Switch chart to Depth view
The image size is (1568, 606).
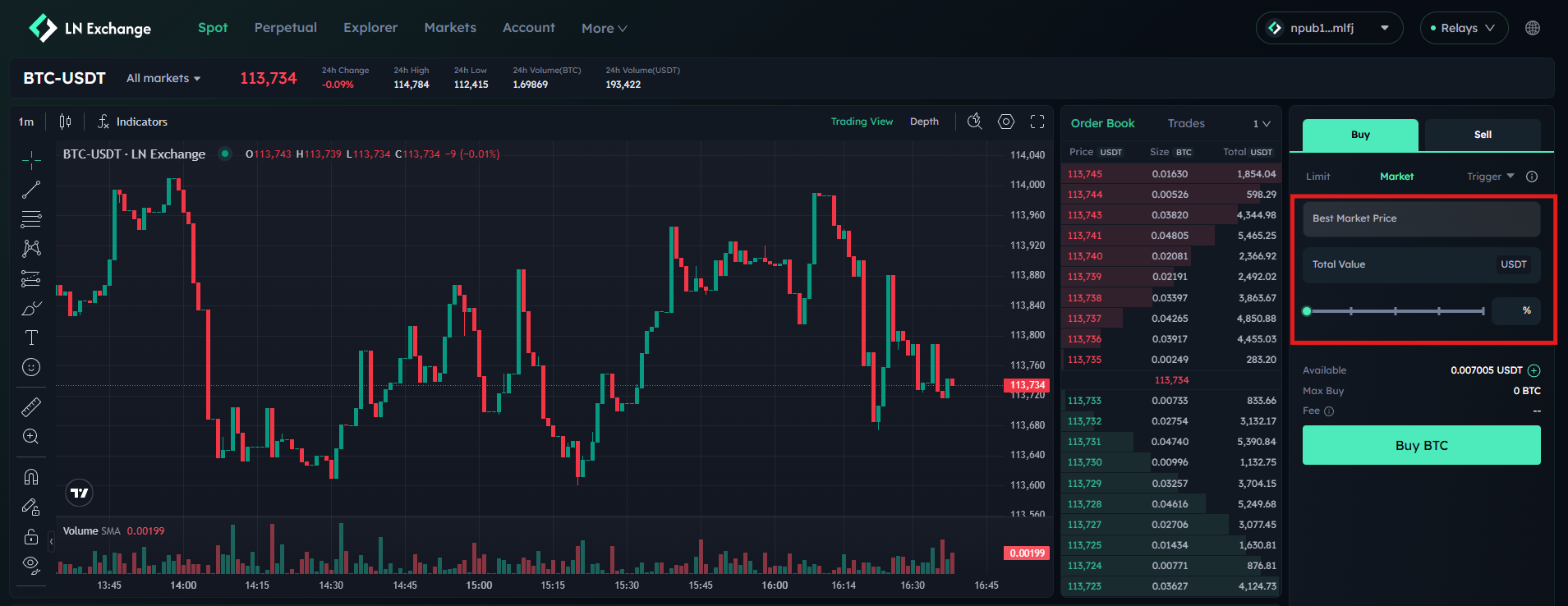click(x=924, y=122)
